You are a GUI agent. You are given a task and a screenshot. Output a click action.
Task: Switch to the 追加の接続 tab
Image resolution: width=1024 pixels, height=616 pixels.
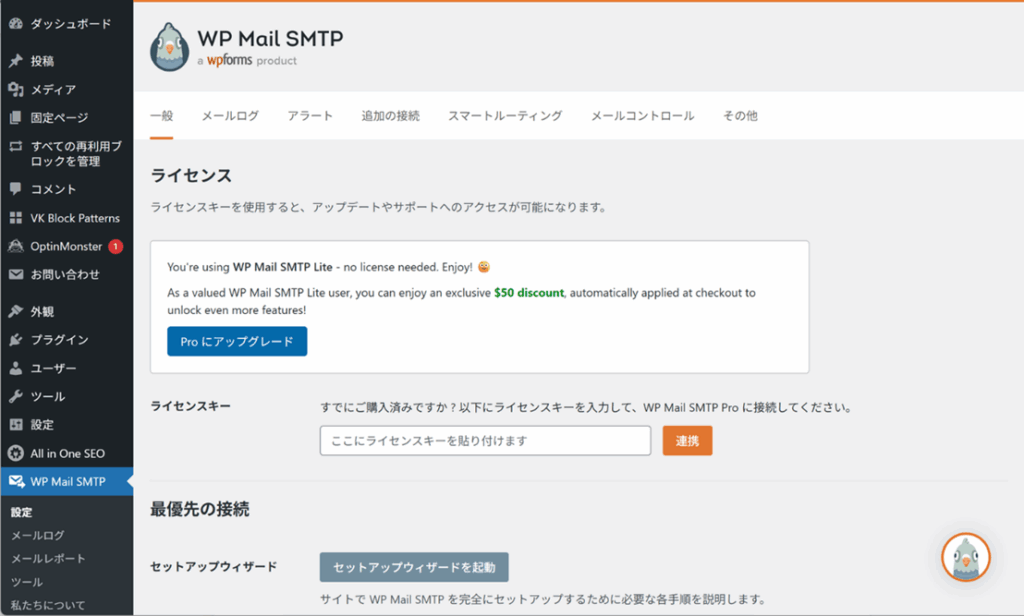391,116
